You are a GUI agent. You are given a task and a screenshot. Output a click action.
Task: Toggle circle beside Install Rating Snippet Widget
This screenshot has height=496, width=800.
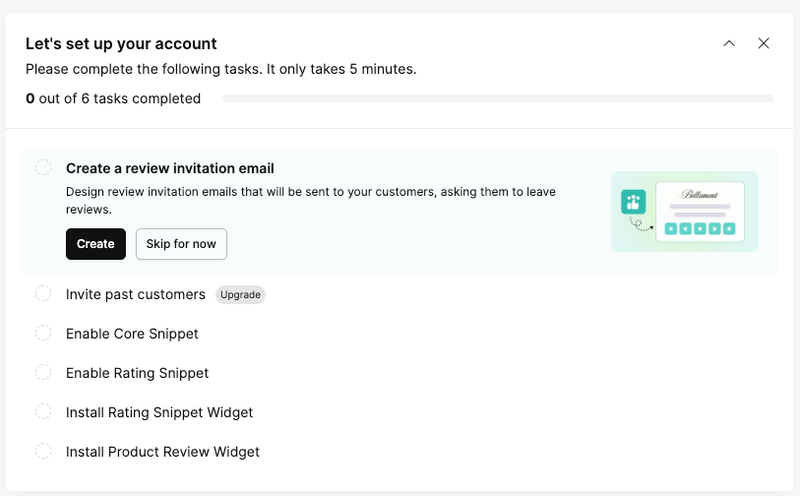(x=43, y=411)
